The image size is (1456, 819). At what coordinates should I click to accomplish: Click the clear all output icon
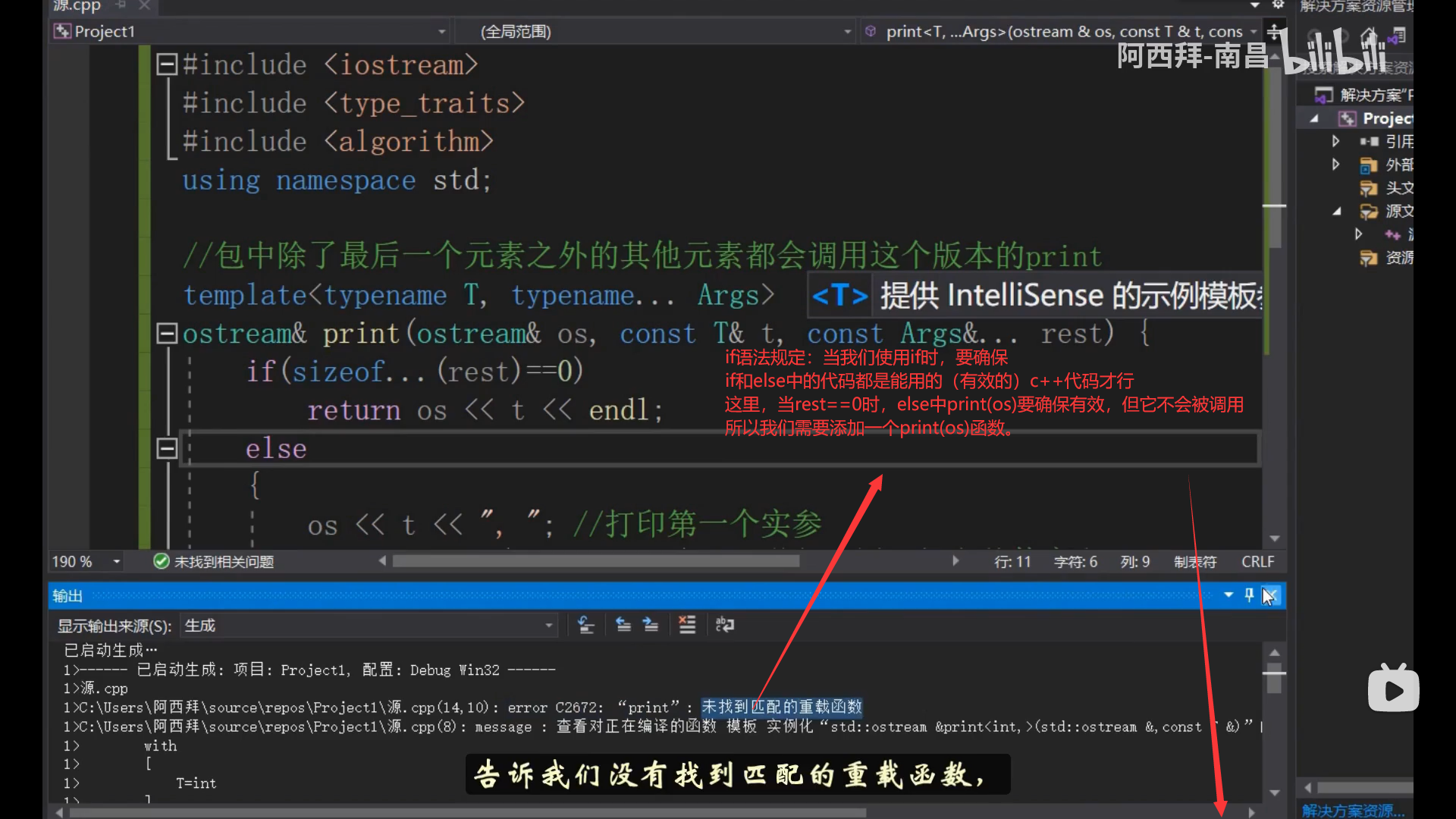[687, 625]
